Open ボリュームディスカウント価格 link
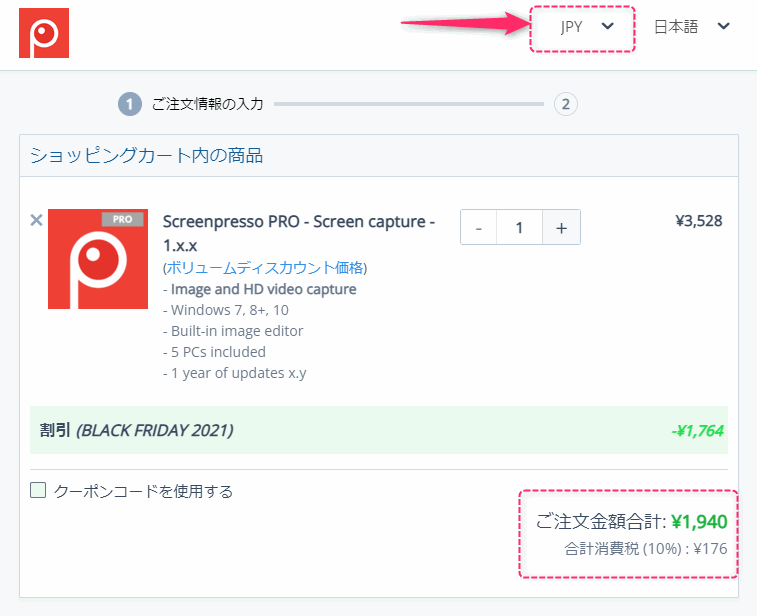This screenshot has height=616, width=757. click(x=265, y=267)
